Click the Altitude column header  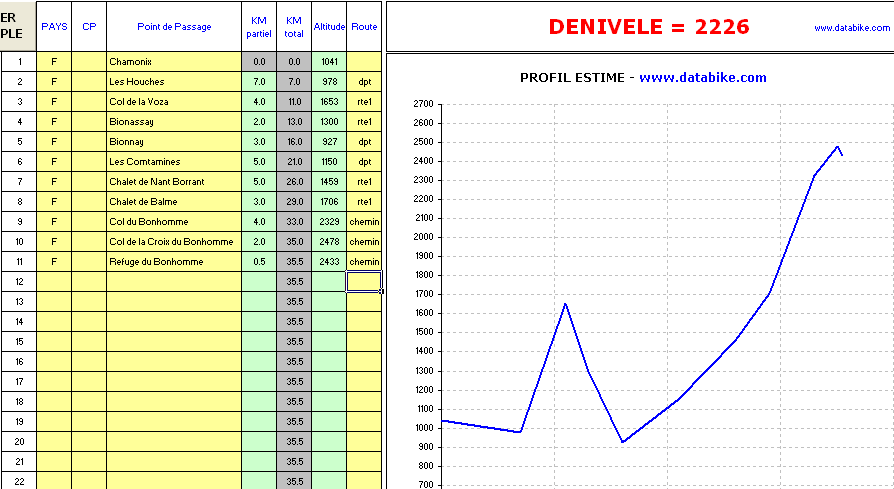pyautogui.click(x=329, y=27)
